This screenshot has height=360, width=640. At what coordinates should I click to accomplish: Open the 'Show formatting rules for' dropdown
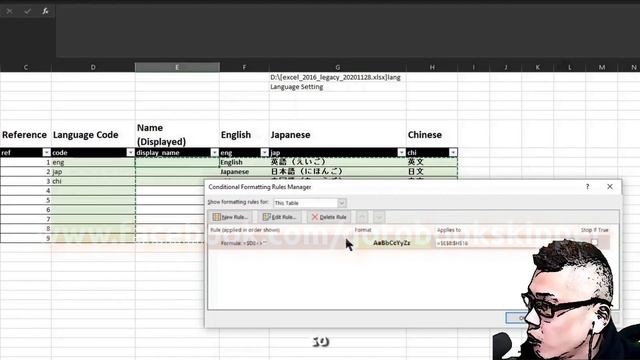(342, 203)
